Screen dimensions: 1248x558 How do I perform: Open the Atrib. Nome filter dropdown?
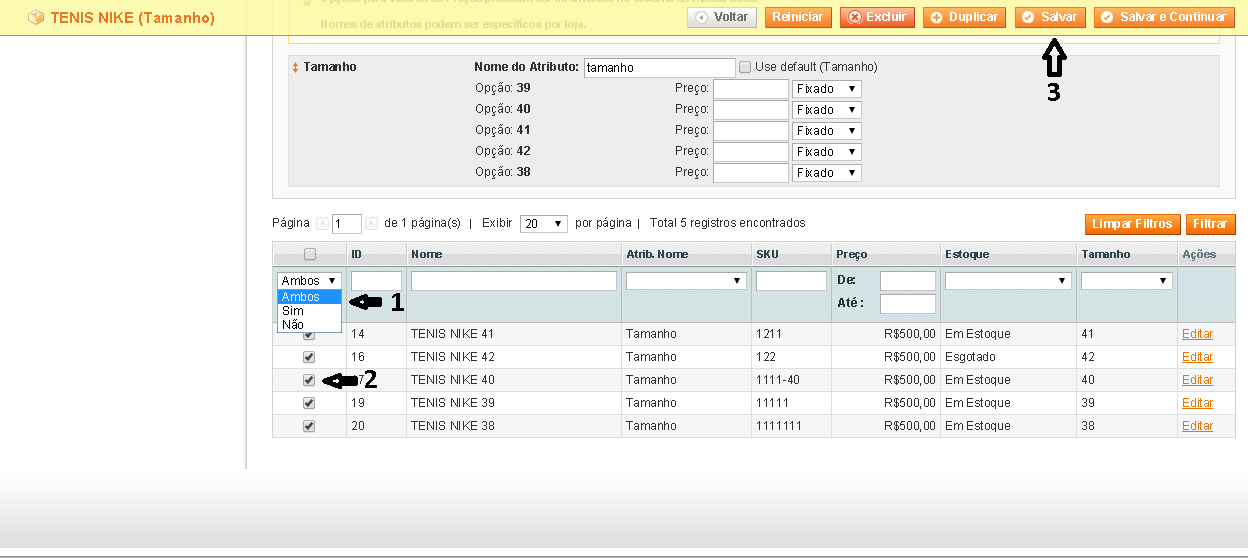pyautogui.click(x=686, y=282)
